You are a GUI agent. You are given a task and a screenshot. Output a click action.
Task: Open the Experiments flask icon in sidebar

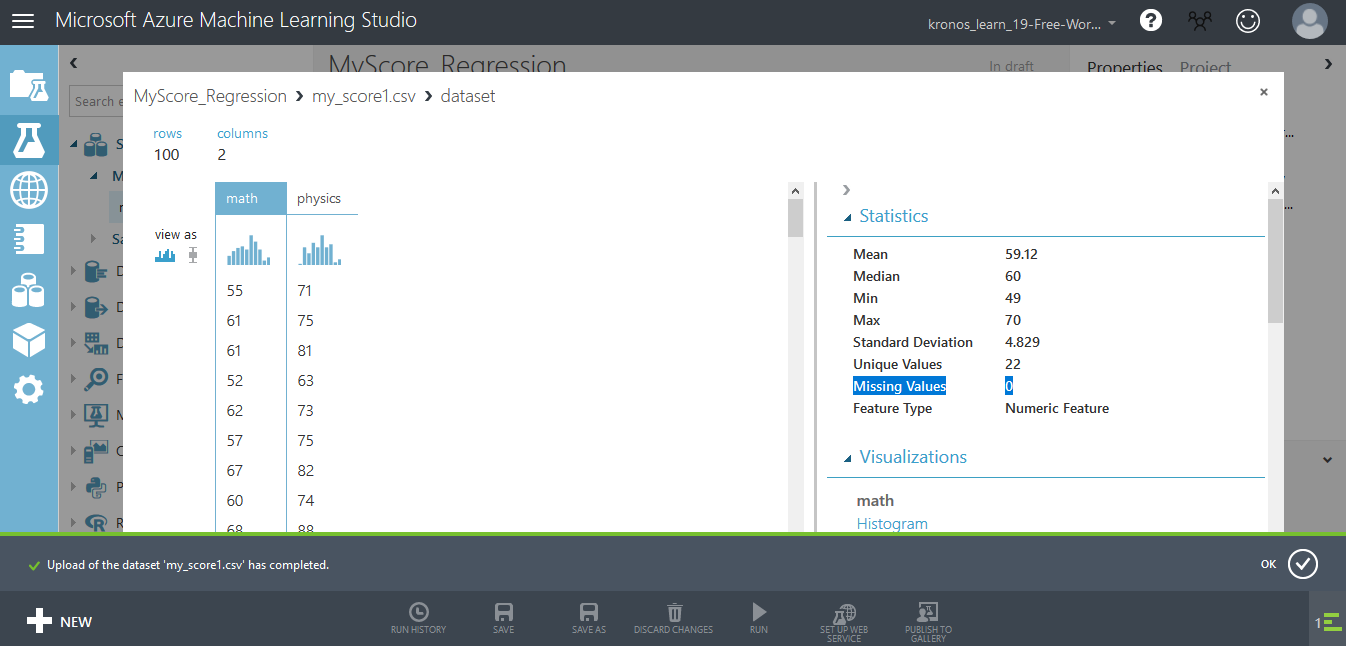[x=28, y=138]
